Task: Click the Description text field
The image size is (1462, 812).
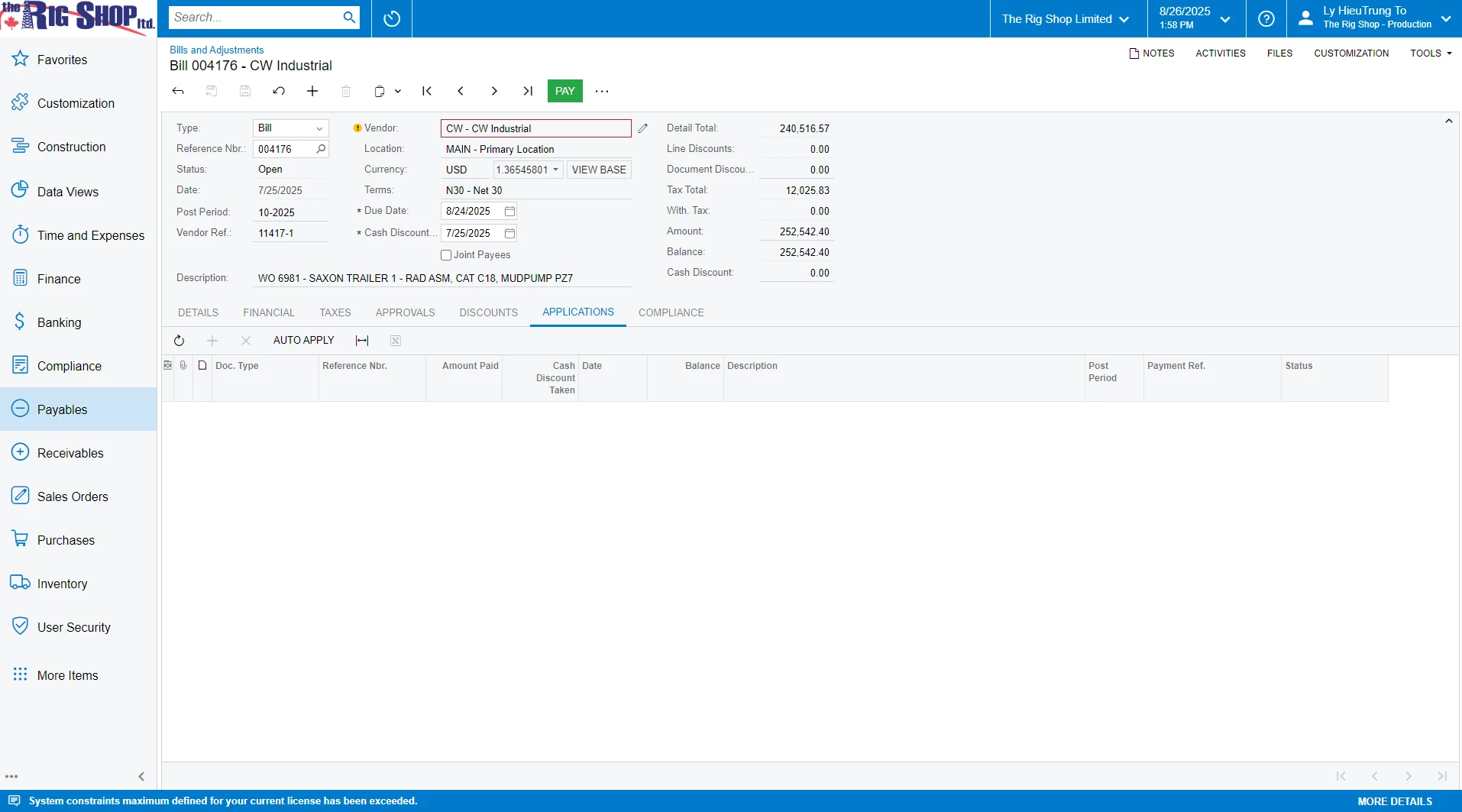Action: pos(442,278)
